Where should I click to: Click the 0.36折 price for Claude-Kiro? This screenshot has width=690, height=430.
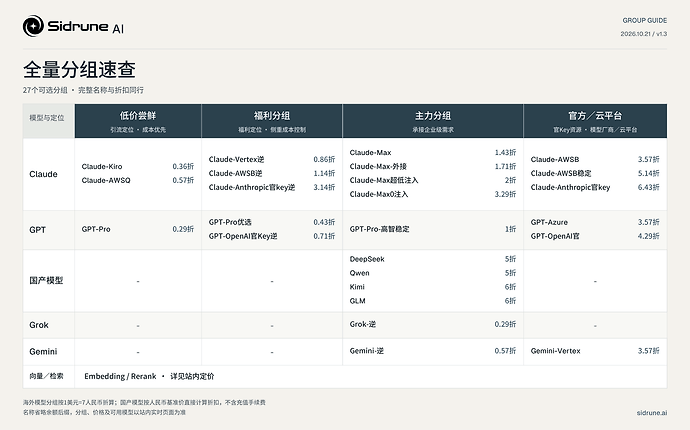183,166
